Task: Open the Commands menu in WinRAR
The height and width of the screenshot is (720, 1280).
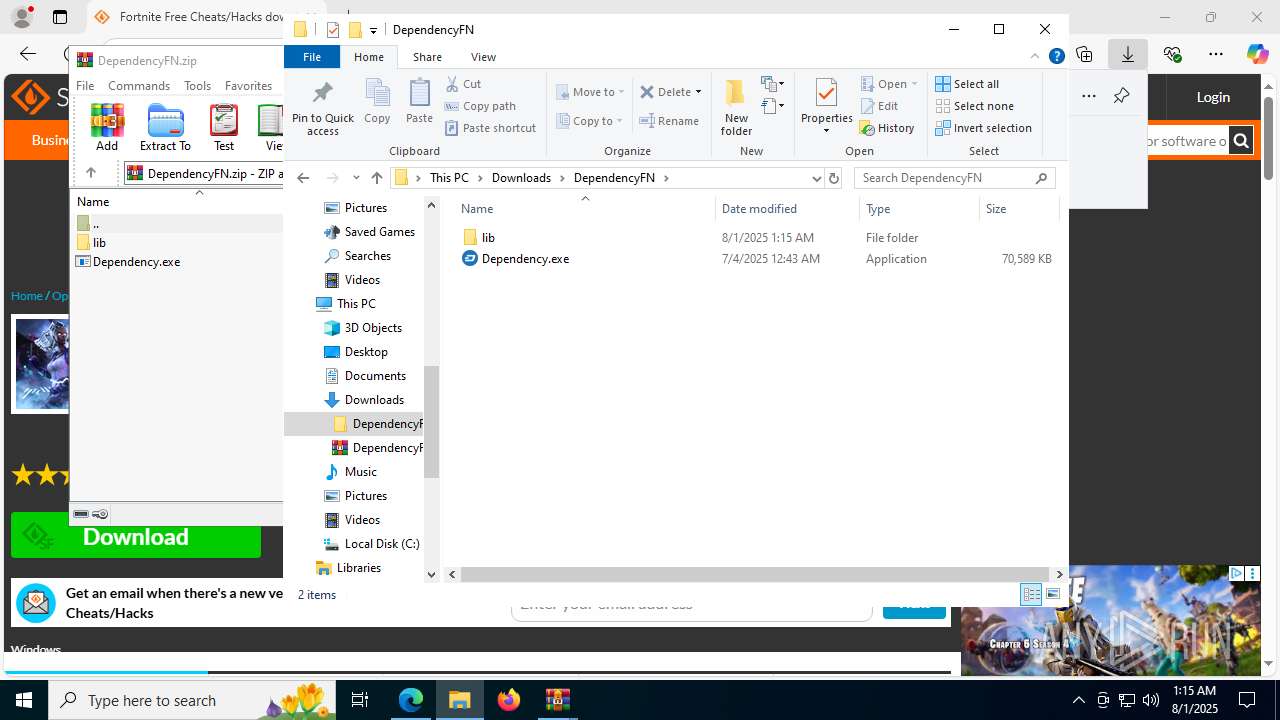Action: (139, 86)
